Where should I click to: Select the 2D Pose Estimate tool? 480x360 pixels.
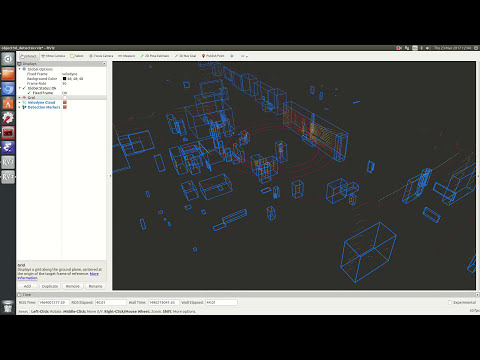(155, 56)
